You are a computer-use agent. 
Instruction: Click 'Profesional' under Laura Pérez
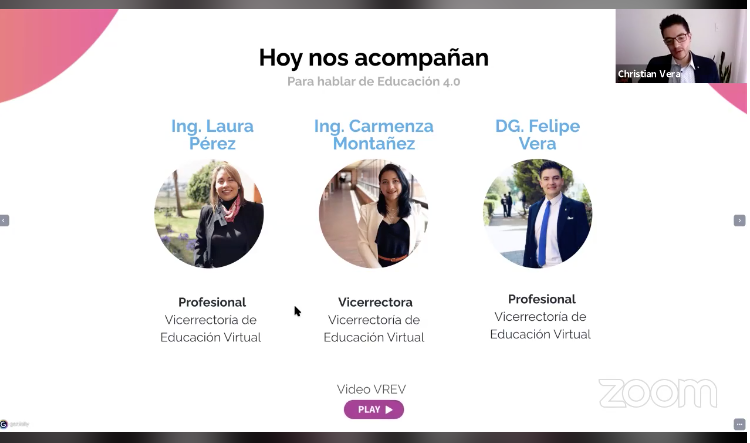212,302
